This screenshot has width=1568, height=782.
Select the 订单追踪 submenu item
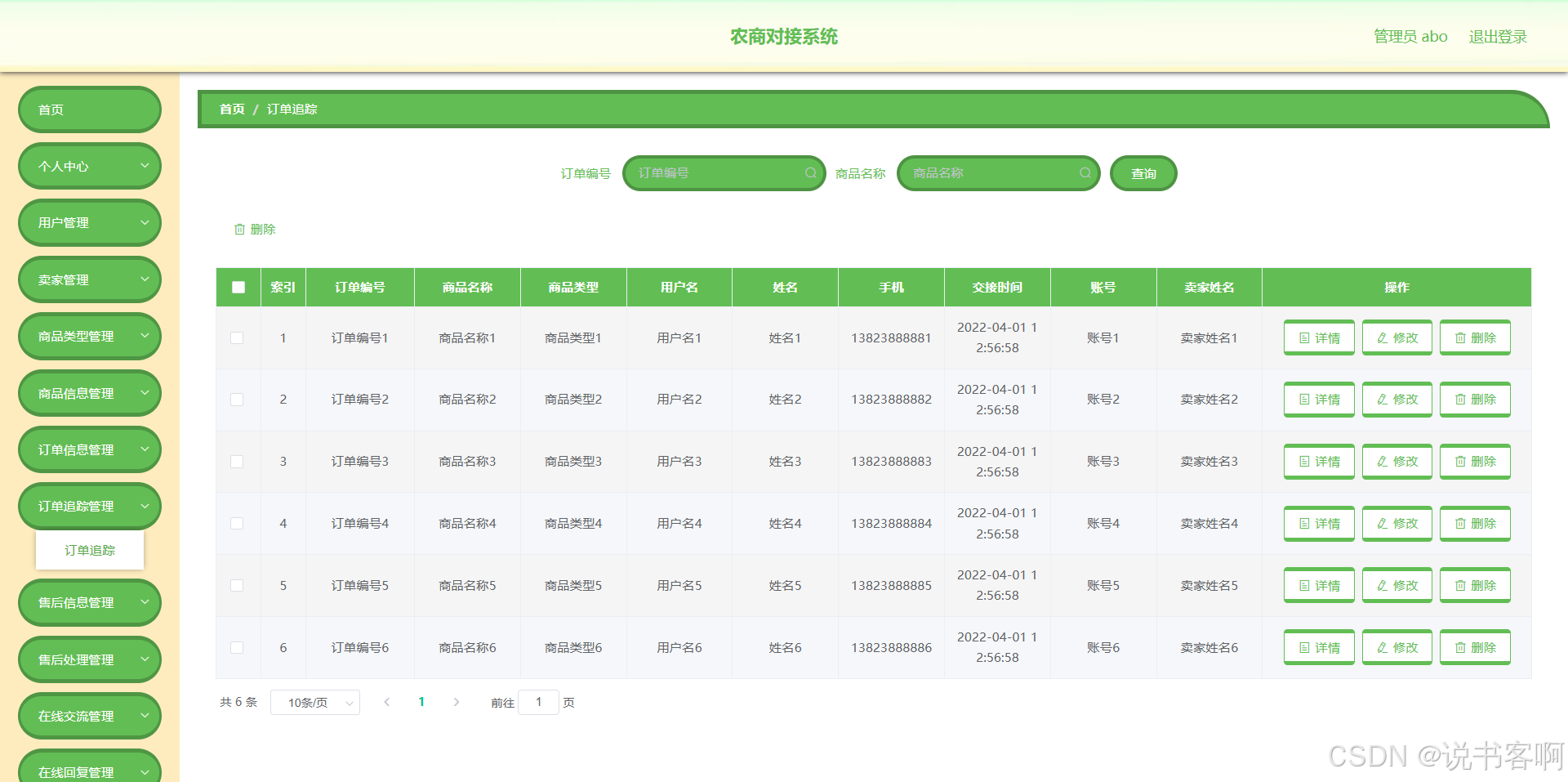click(x=90, y=550)
